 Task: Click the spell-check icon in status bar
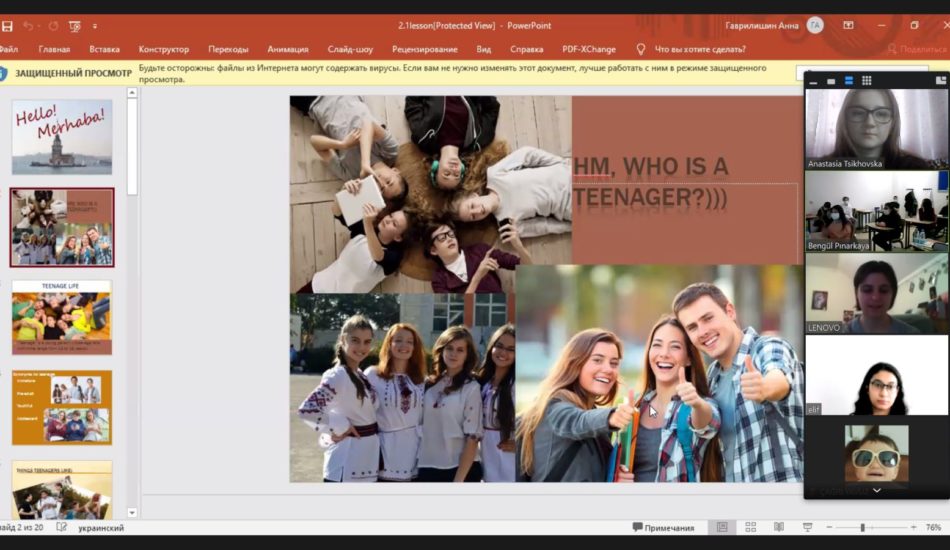(62, 527)
